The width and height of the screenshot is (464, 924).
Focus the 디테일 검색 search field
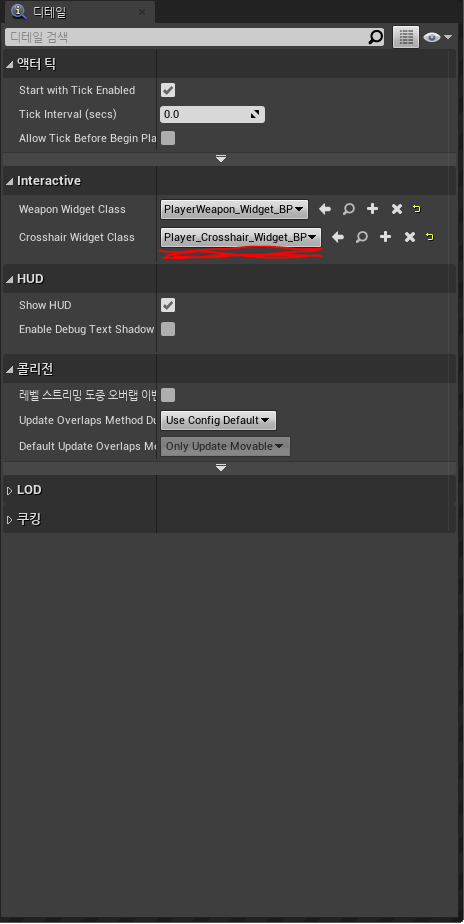(195, 38)
